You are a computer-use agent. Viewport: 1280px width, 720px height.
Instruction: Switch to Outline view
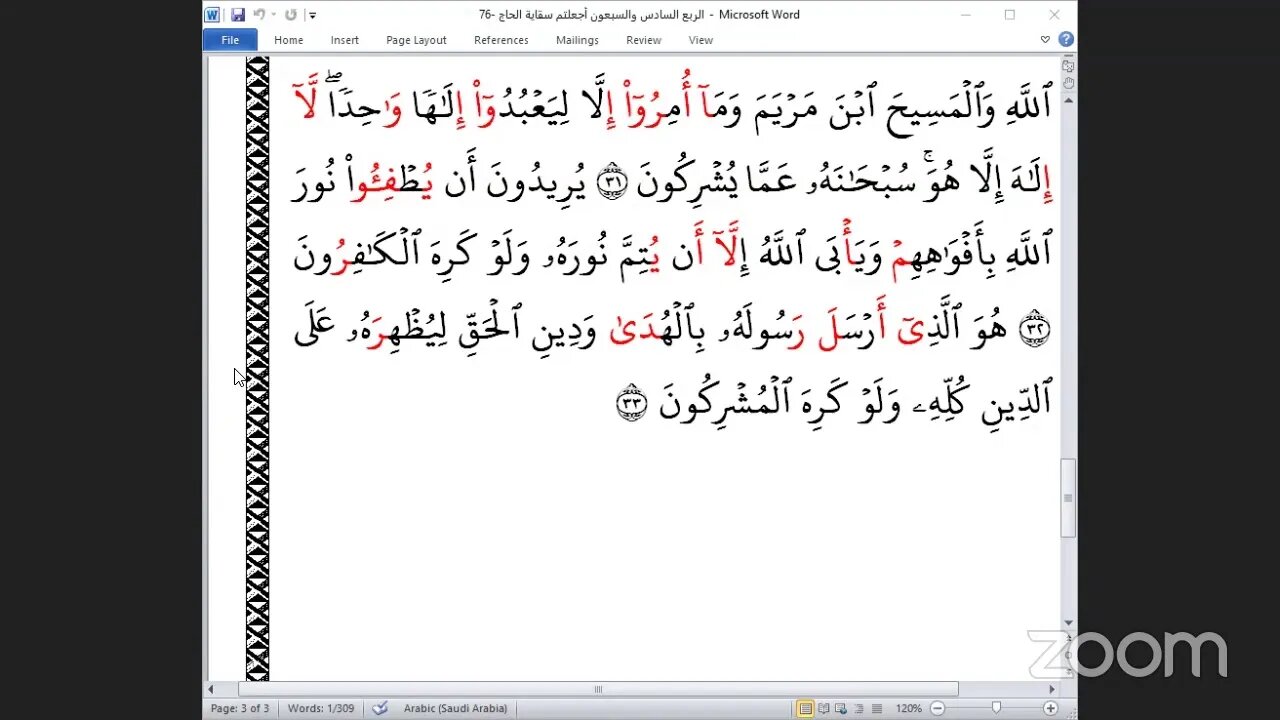858,708
